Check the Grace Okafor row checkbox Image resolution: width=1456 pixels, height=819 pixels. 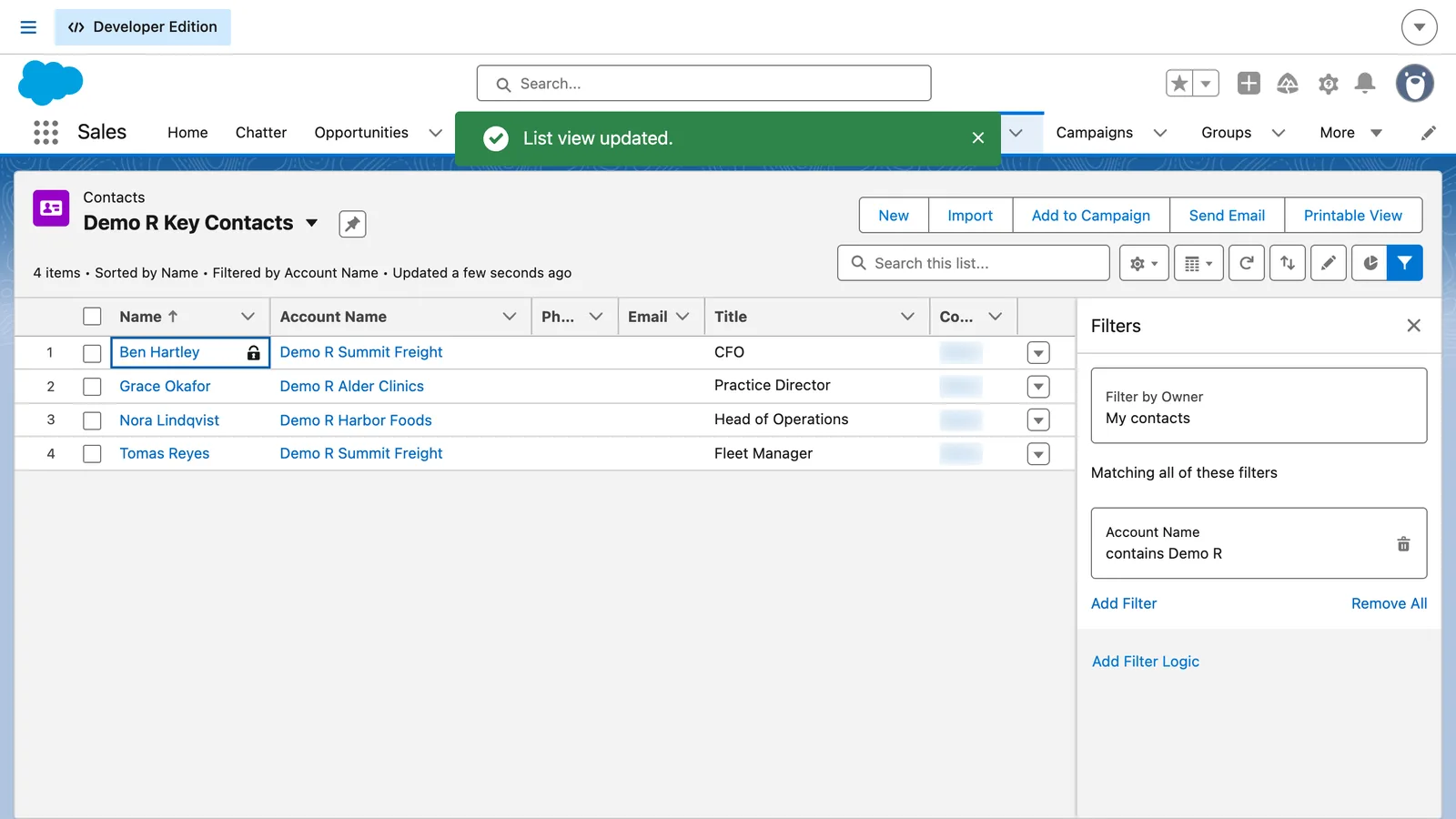(x=92, y=387)
